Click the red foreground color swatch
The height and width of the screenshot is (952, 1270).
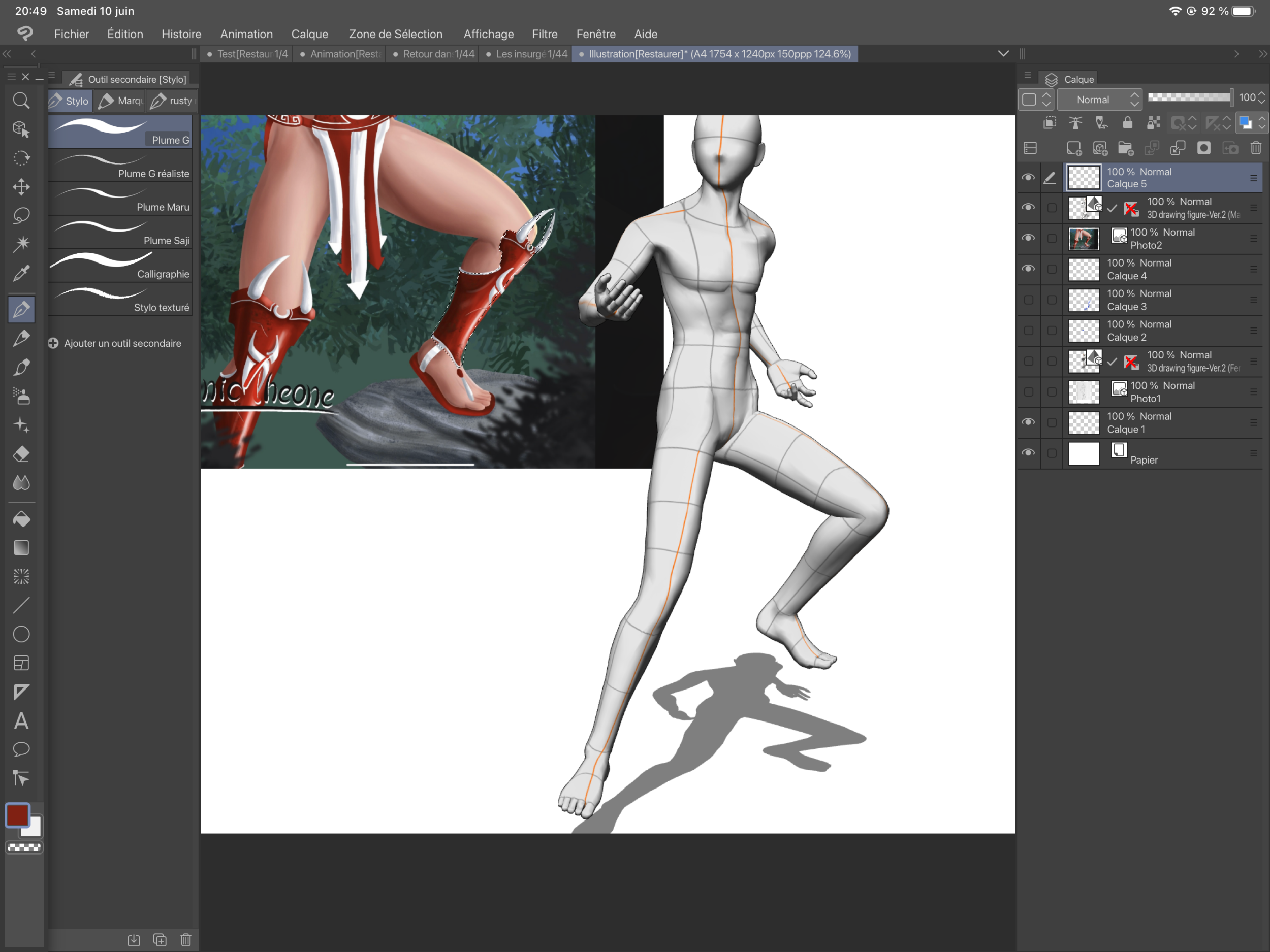(x=17, y=815)
